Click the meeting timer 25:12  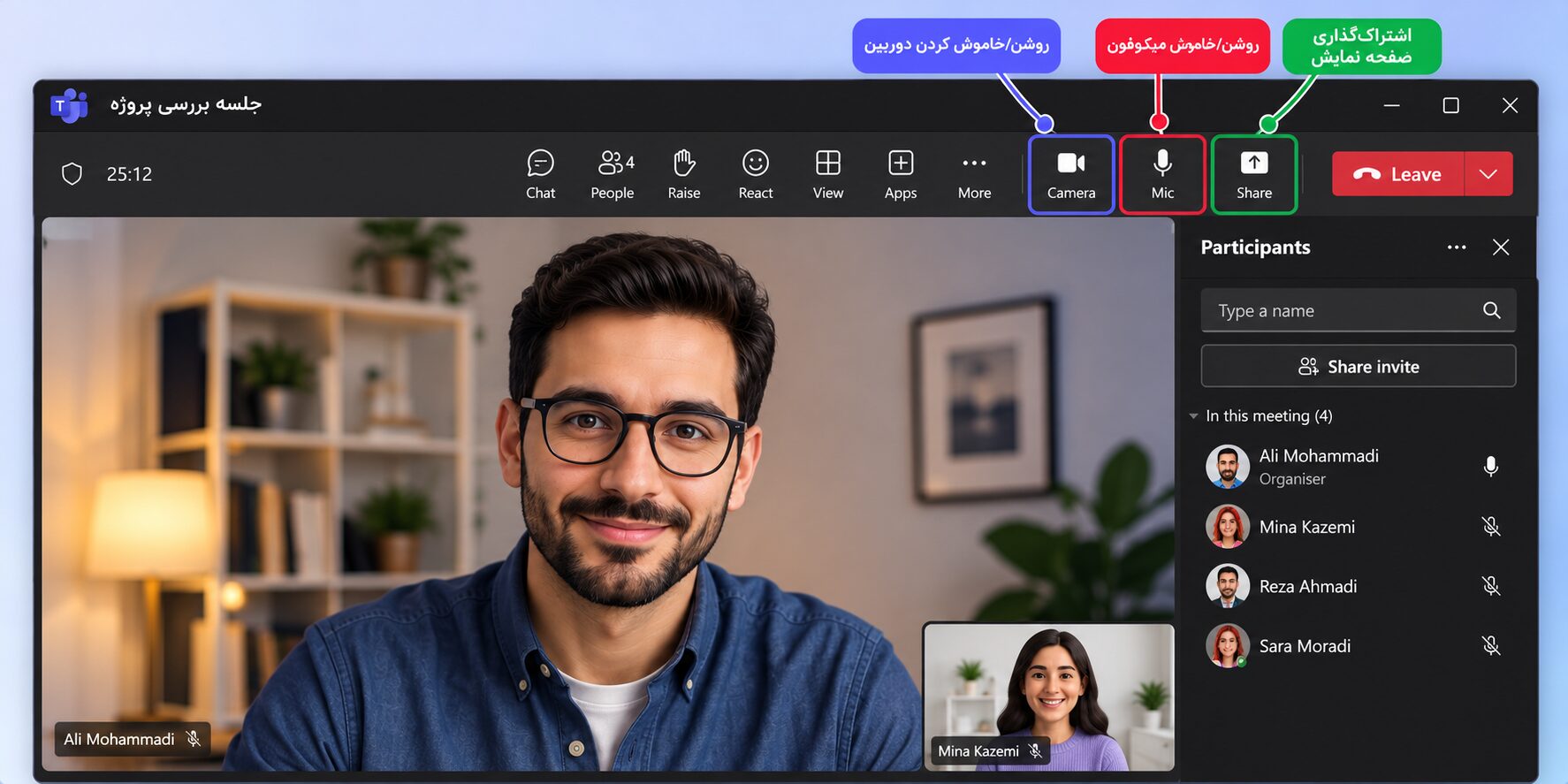point(129,174)
